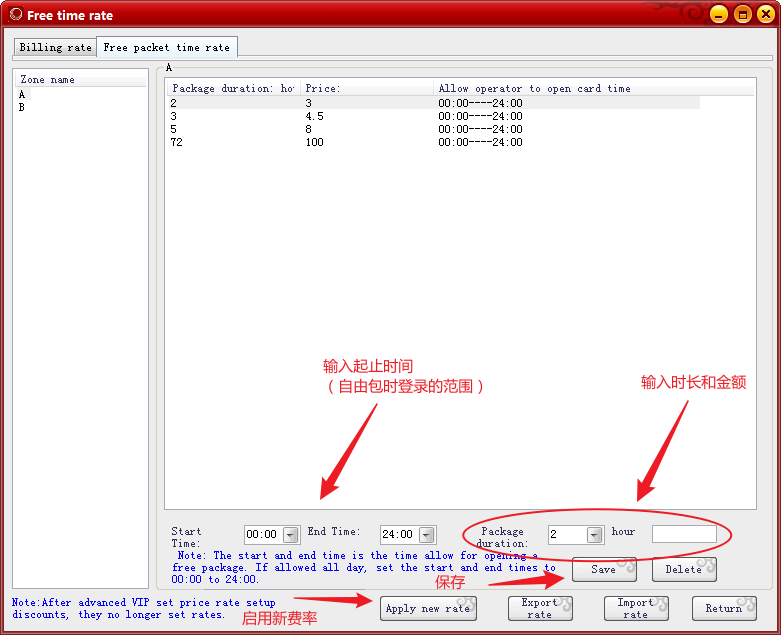The width and height of the screenshot is (781, 635).
Task: Close the Free time rate window
Action: (766, 14)
